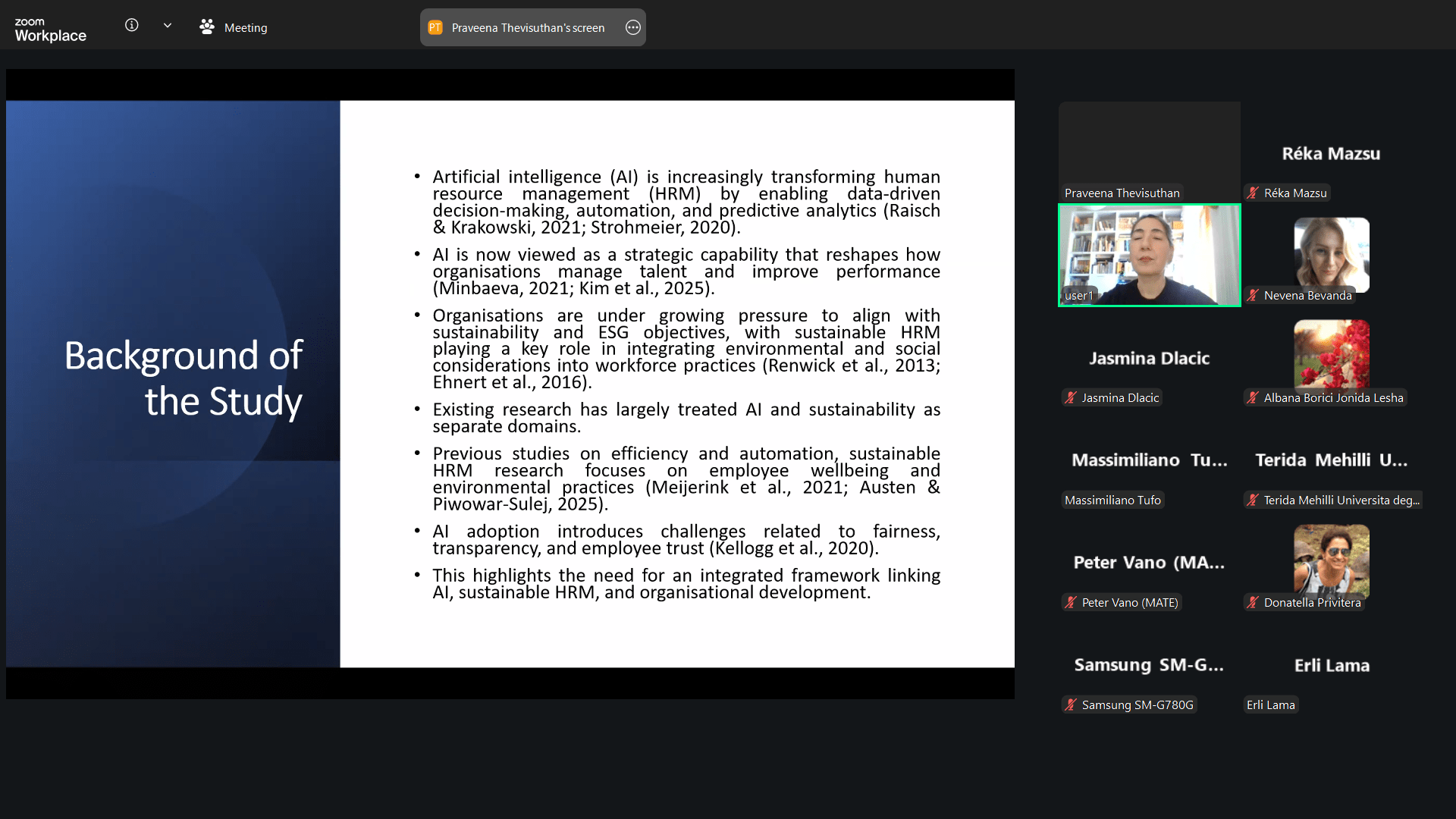The width and height of the screenshot is (1456, 819).
Task: Click Zoom Workplace logo
Action: pos(50,30)
